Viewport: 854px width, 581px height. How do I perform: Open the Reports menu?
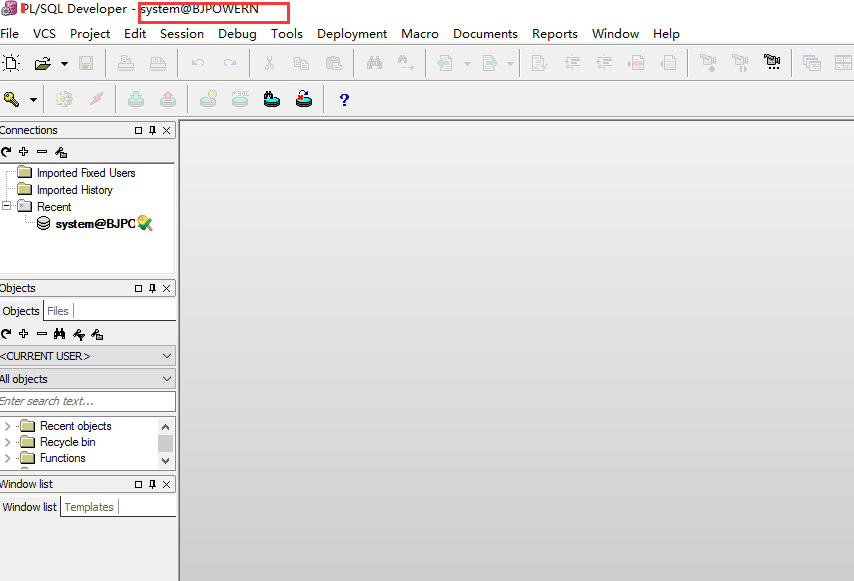(x=555, y=34)
